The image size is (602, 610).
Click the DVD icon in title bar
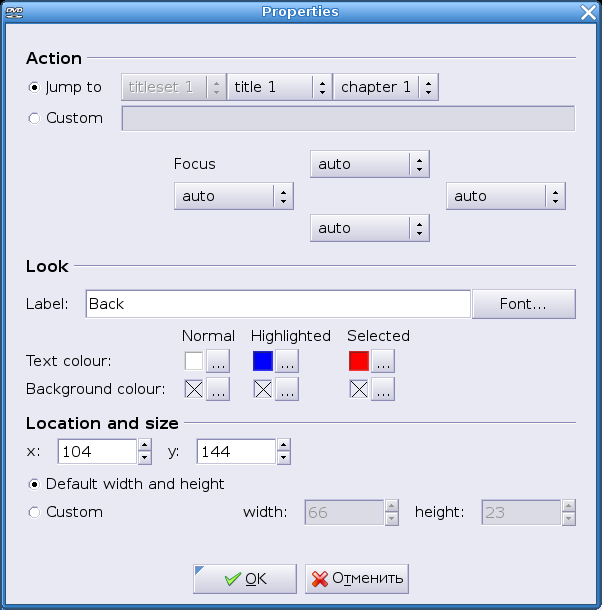pos(13,12)
